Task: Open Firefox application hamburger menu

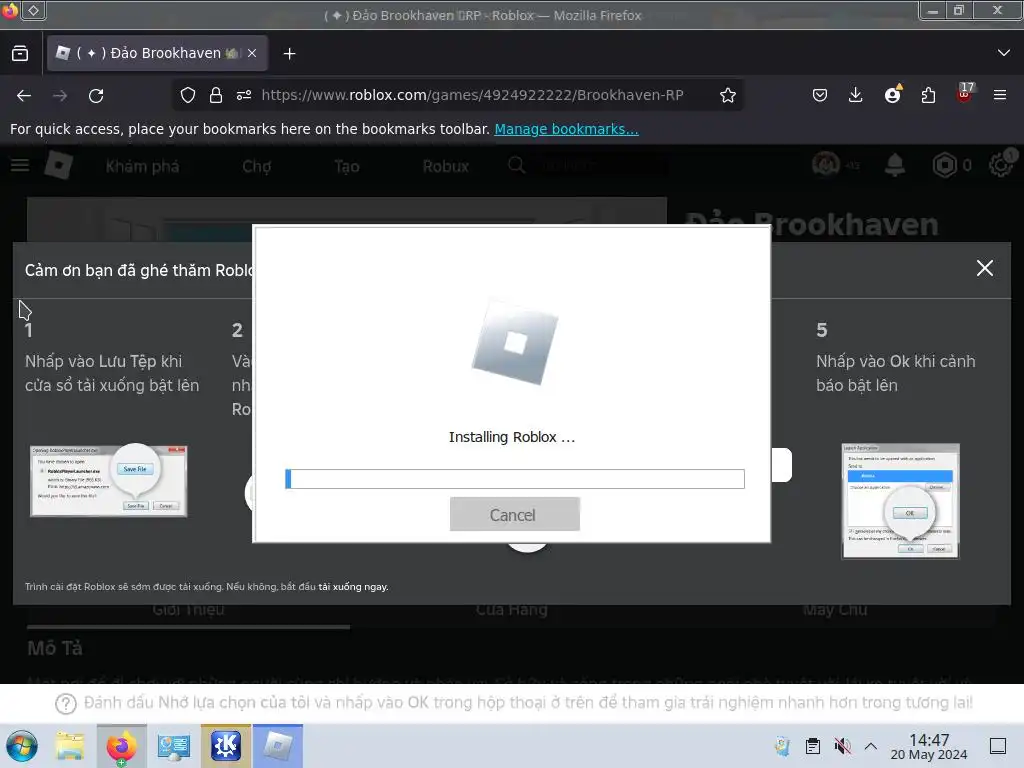Action: [x=999, y=95]
